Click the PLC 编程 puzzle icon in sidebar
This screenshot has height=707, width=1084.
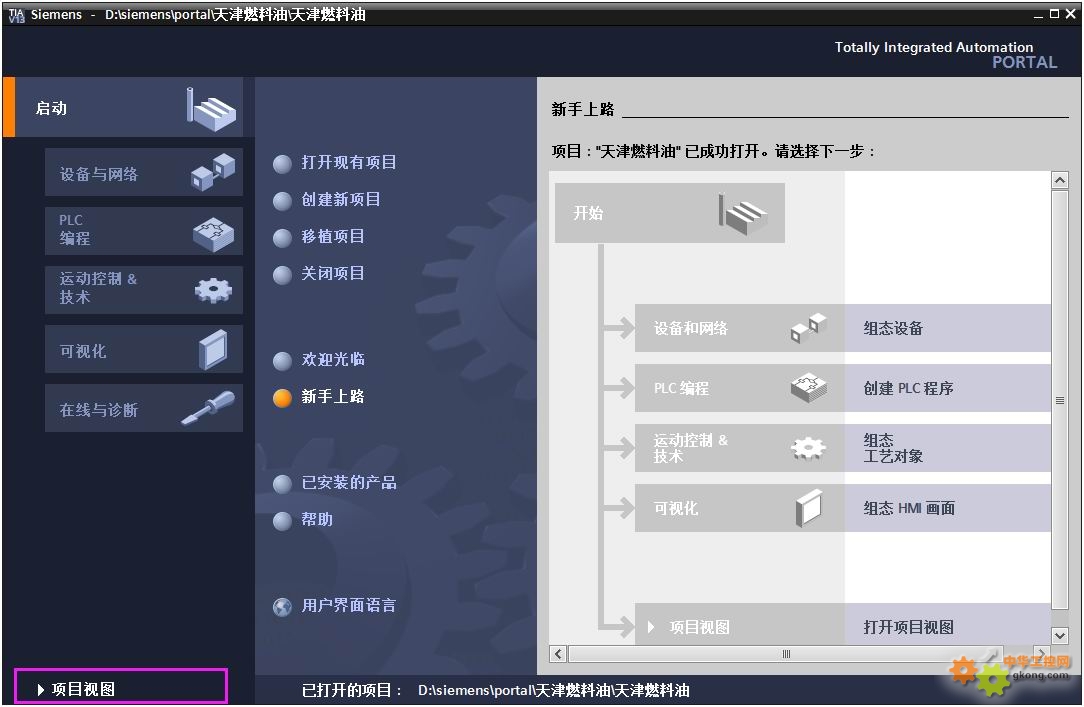213,235
